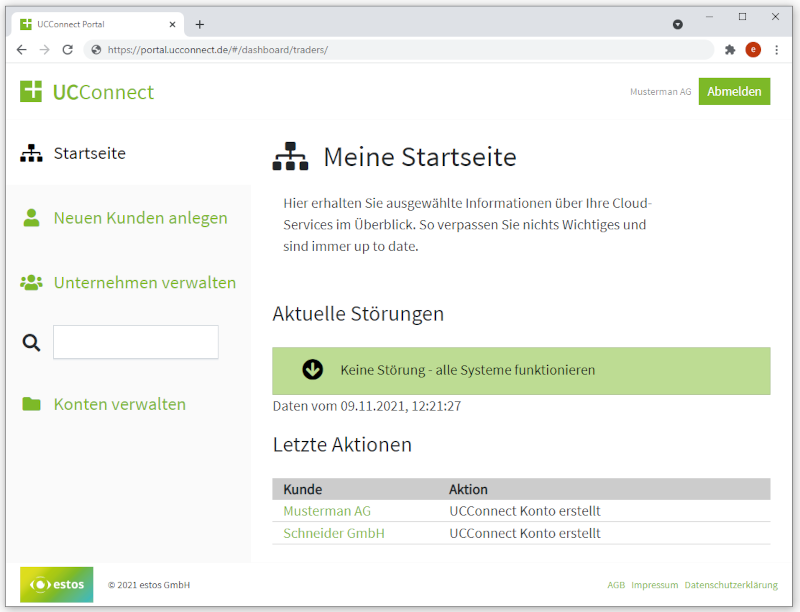Viewport: 800px width, 612px height.
Task: Click the UCConnect logo in the header
Action: click(x=87, y=92)
